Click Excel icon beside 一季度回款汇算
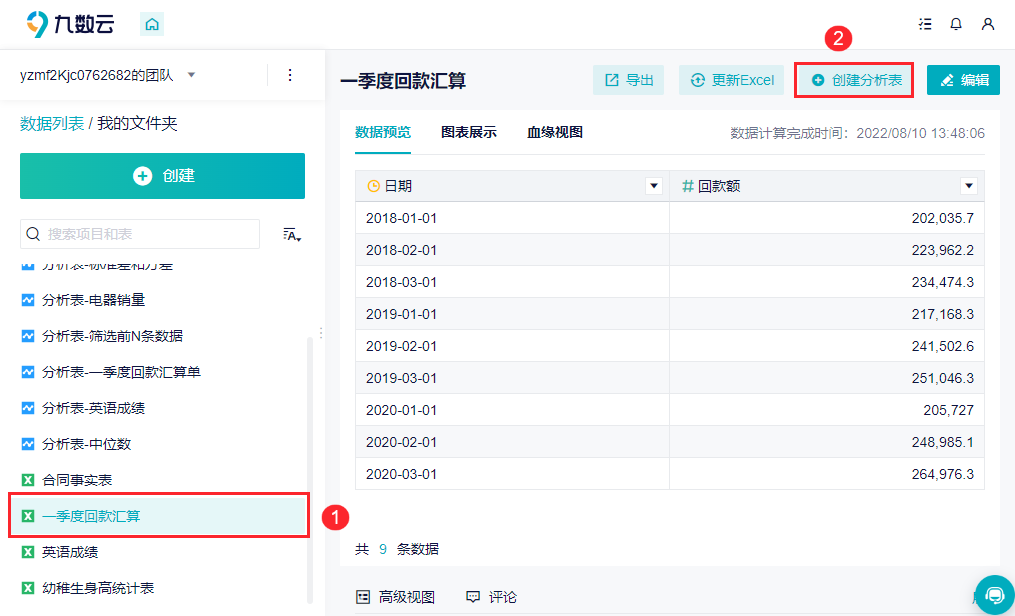 28,516
